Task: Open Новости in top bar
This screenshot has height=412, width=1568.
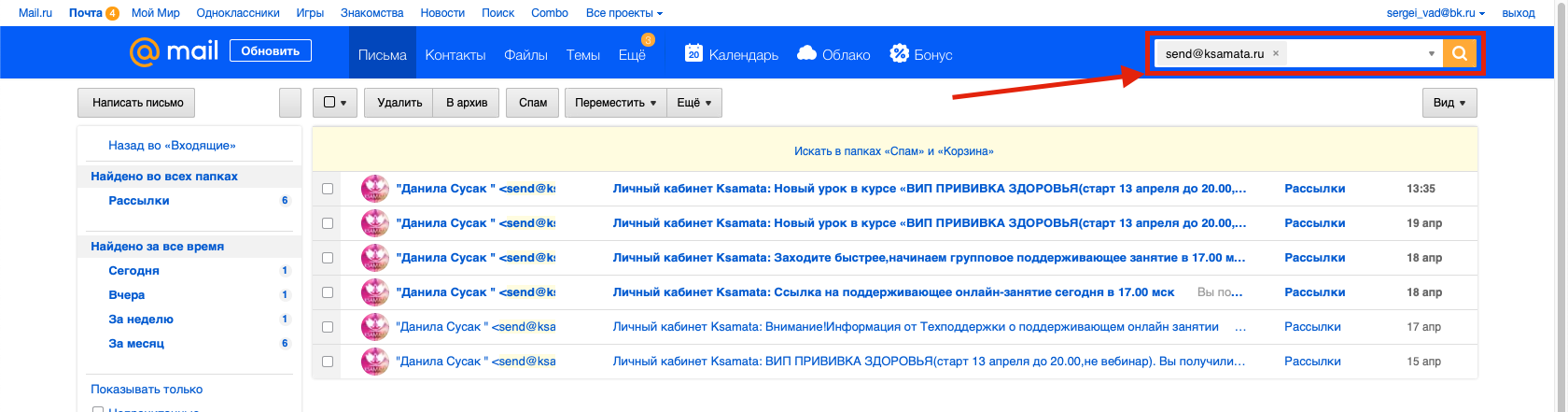Action: (442, 13)
